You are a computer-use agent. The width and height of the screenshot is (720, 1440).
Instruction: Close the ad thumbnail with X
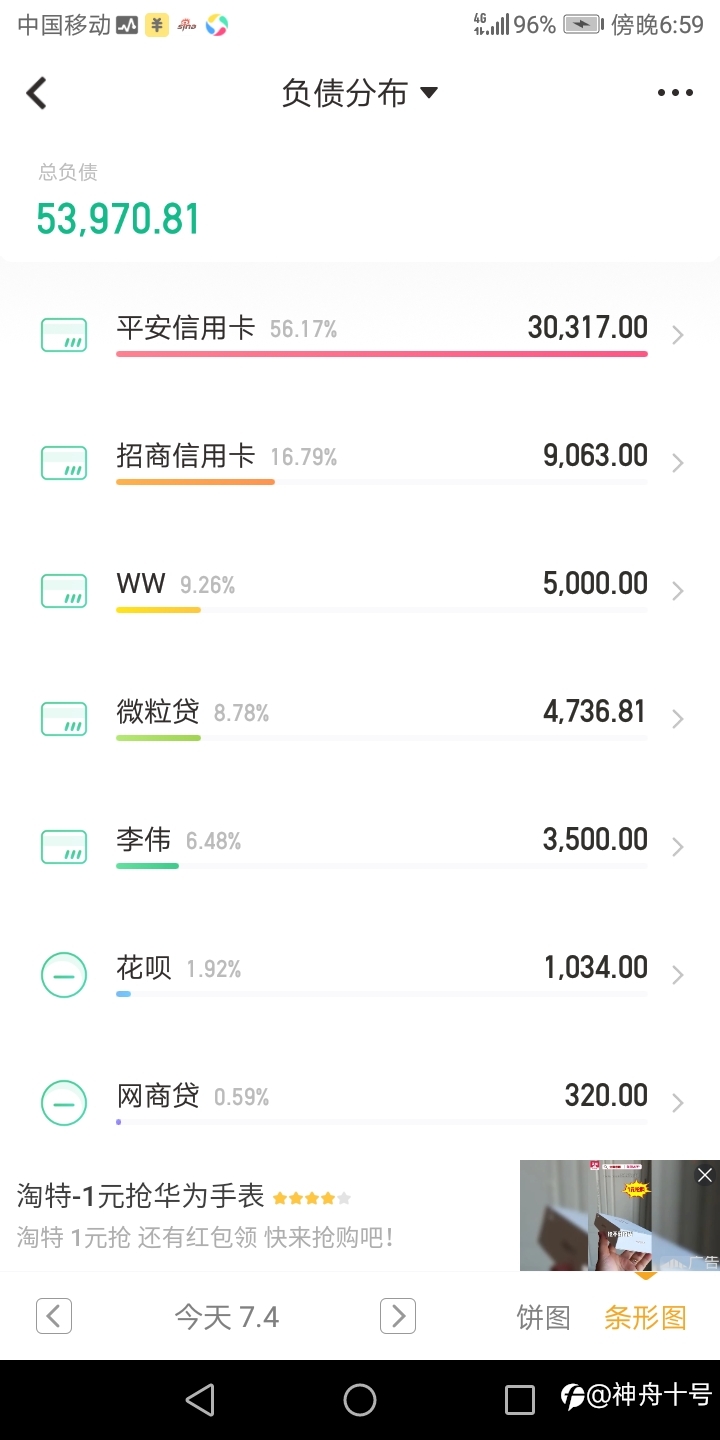705,1175
